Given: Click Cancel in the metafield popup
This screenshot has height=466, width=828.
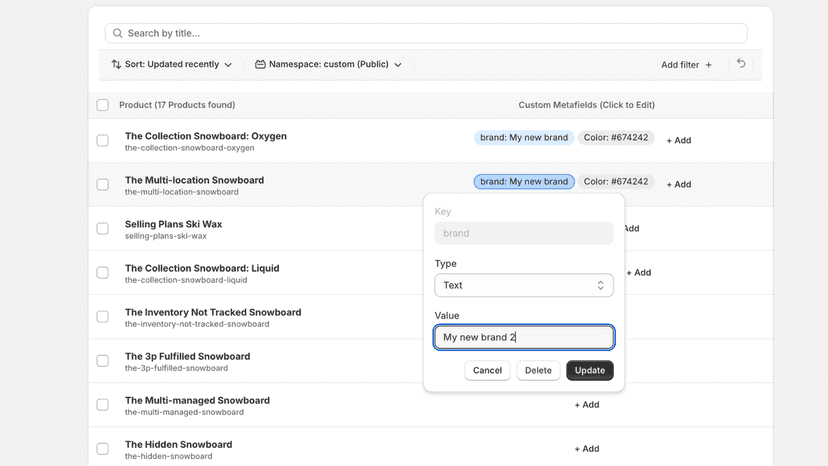Looking at the screenshot, I should (487, 370).
